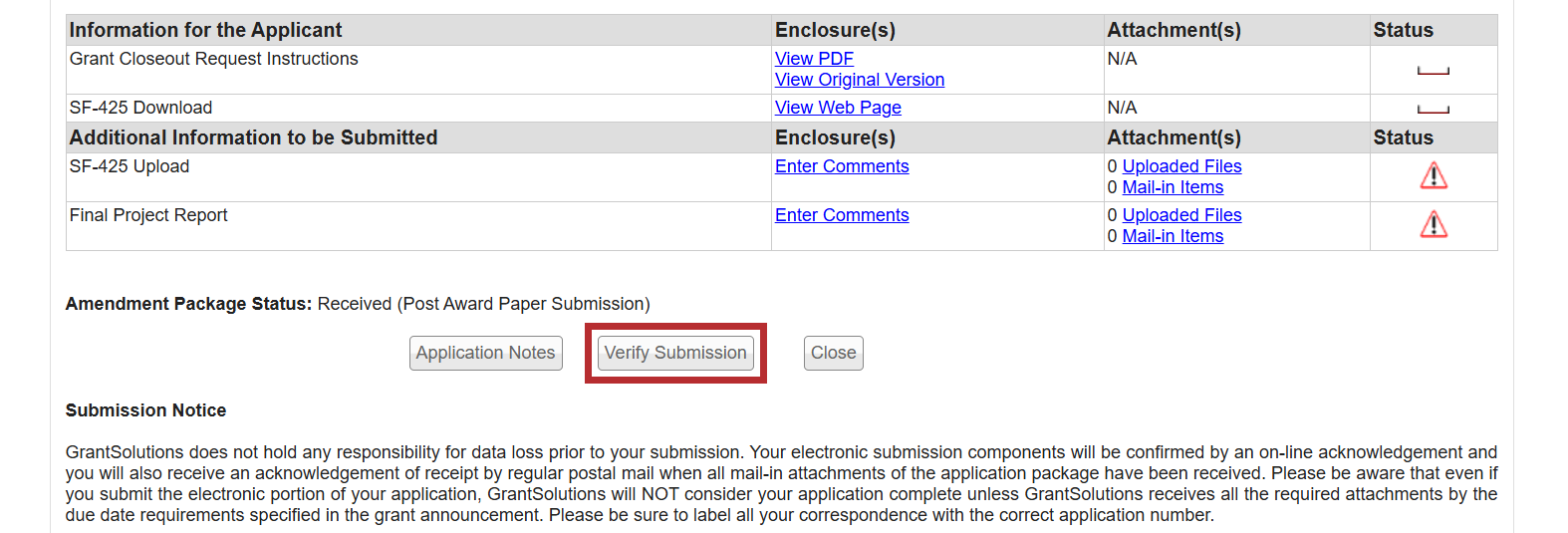Open View PDF link
This screenshot has height=533, width=1568.
coord(814,59)
